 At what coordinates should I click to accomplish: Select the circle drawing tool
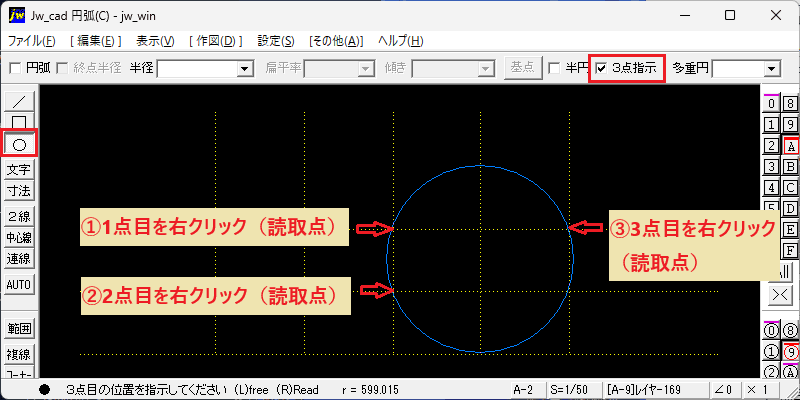point(19,145)
